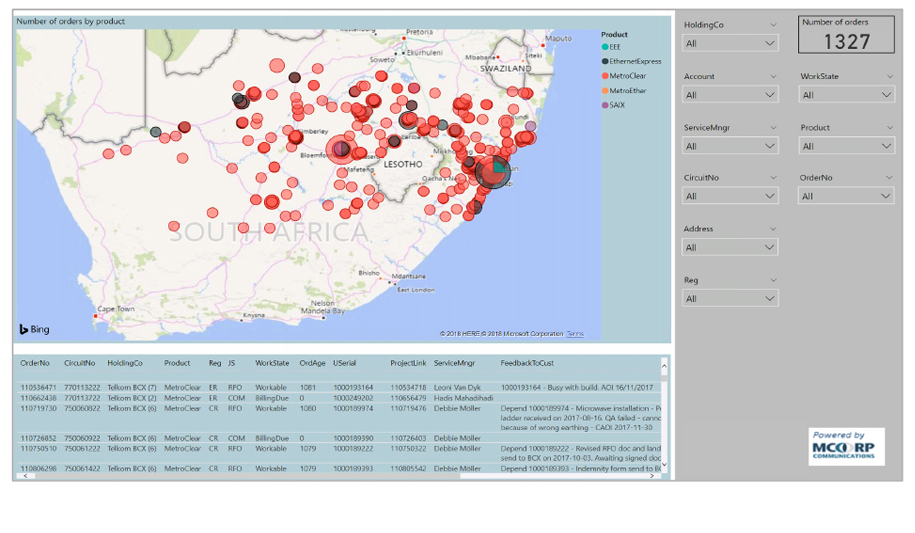Screen dimensions: 915x533
Task: Click the EEE legend color dot
Action: (x=605, y=47)
